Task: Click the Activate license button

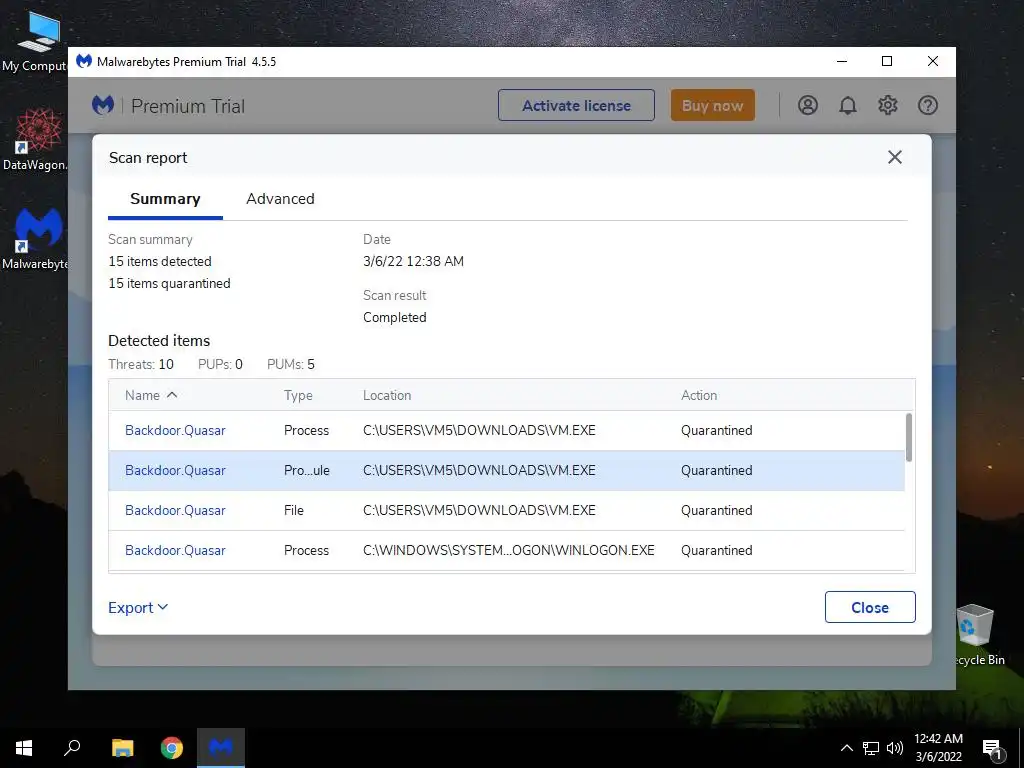Action: [x=576, y=105]
